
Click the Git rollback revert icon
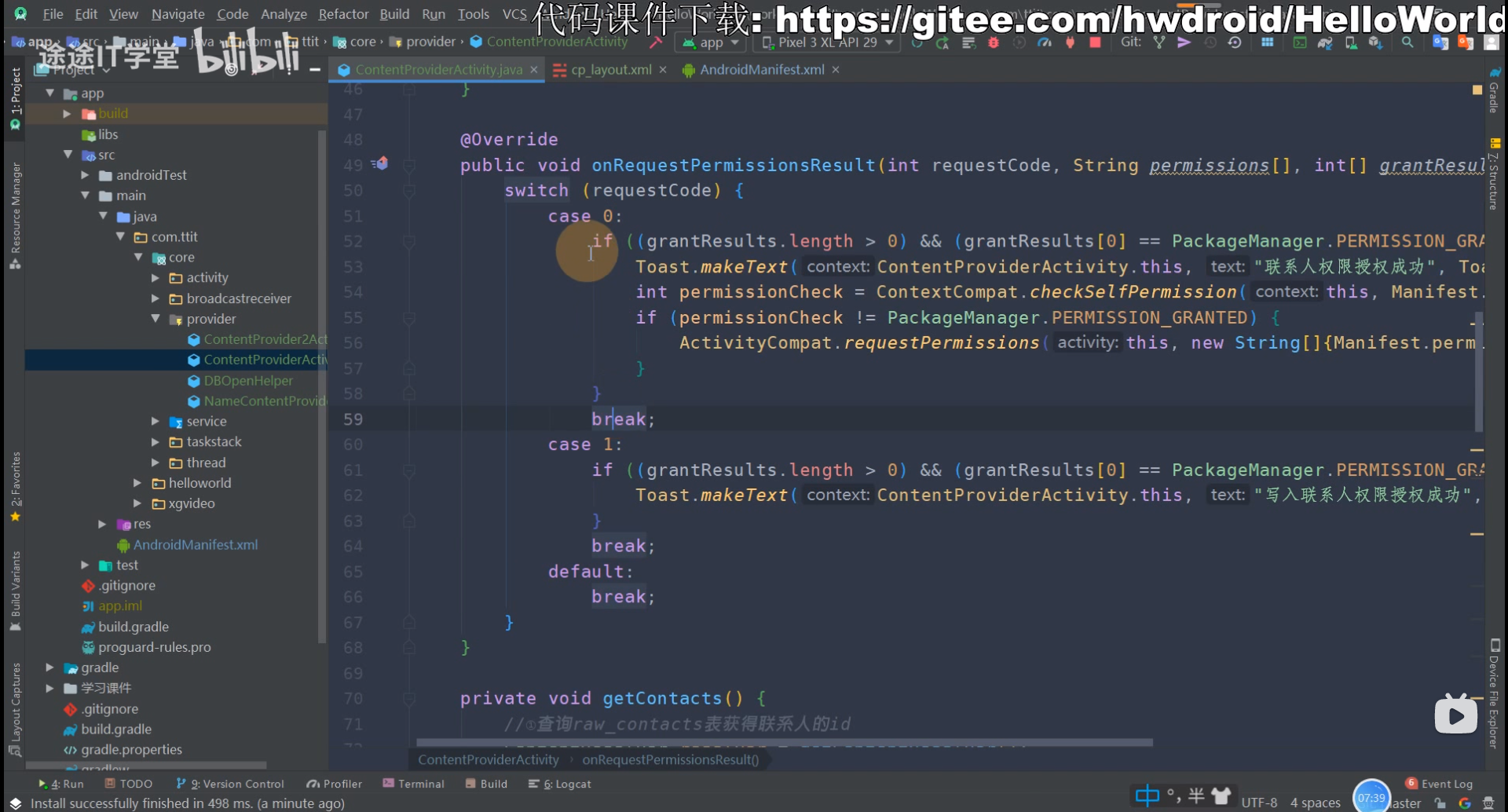pos(1235,42)
